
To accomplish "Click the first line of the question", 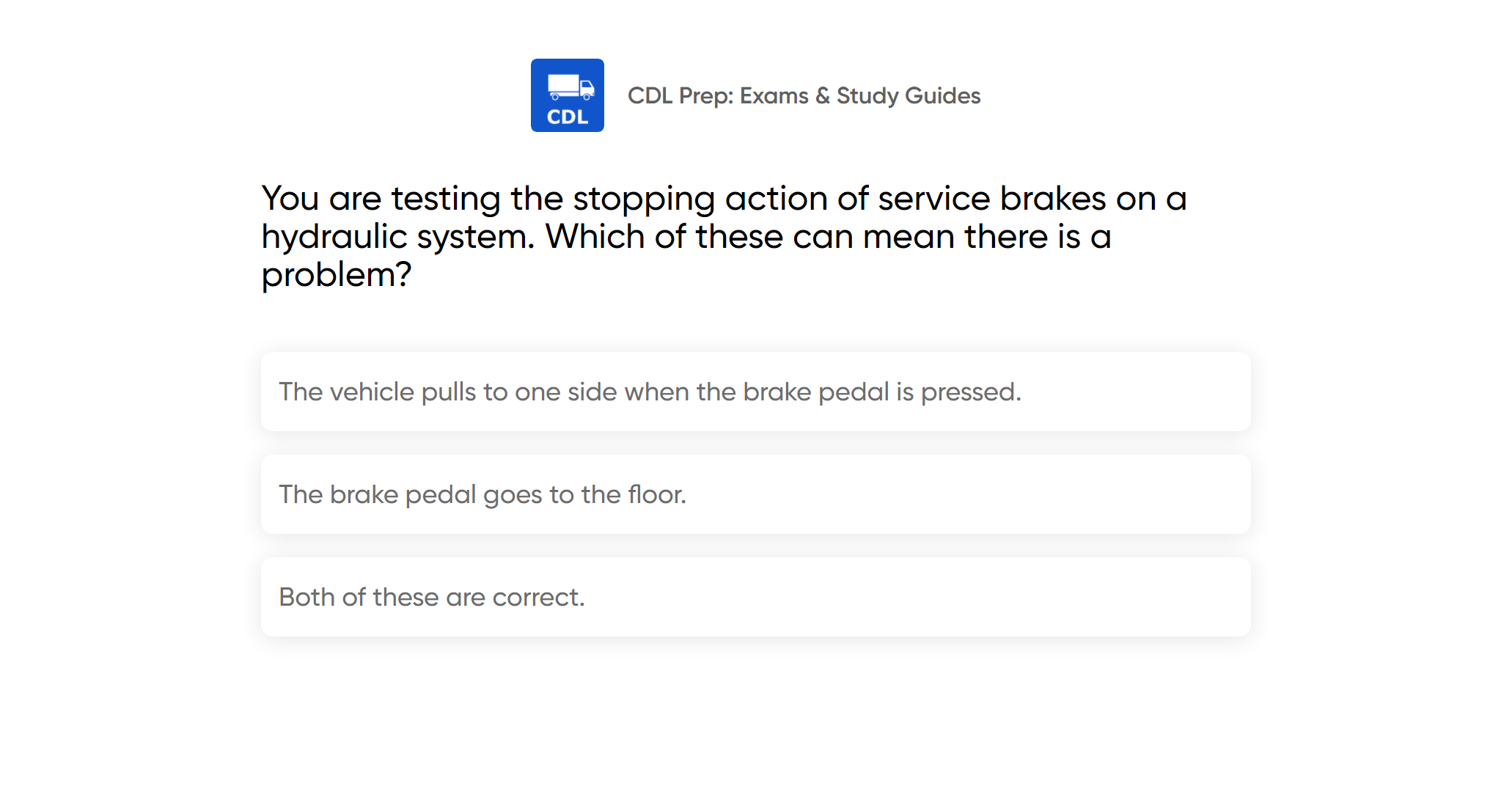I will coord(723,198).
